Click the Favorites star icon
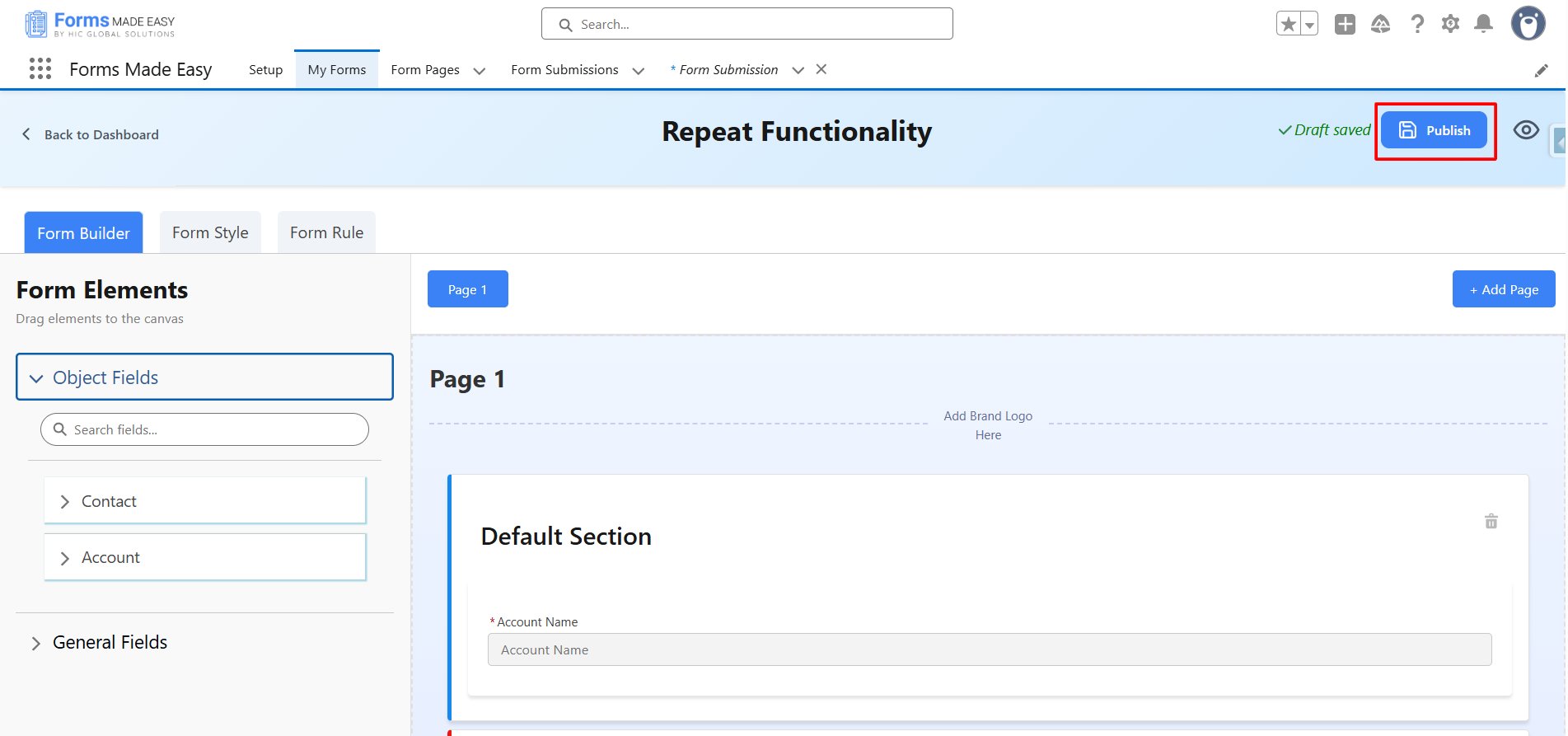 (x=1289, y=24)
